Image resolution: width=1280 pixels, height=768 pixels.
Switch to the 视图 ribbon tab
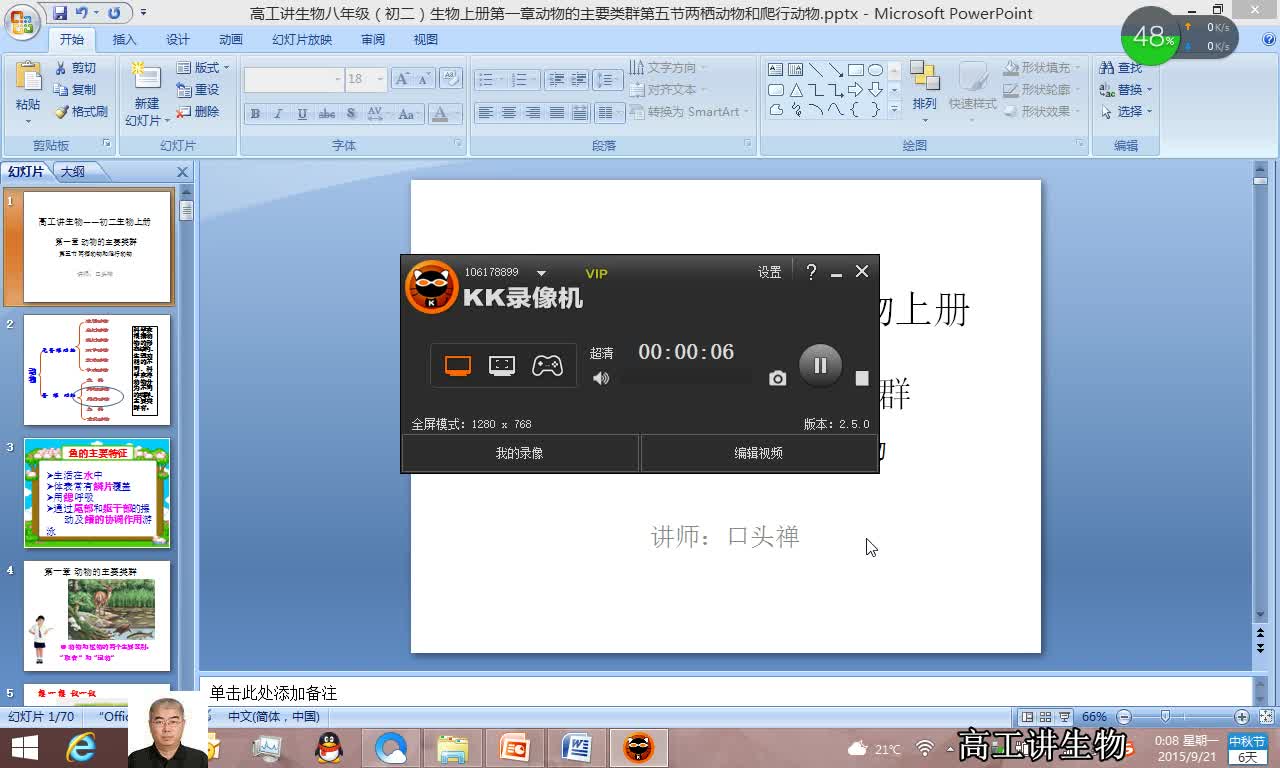point(426,40)
